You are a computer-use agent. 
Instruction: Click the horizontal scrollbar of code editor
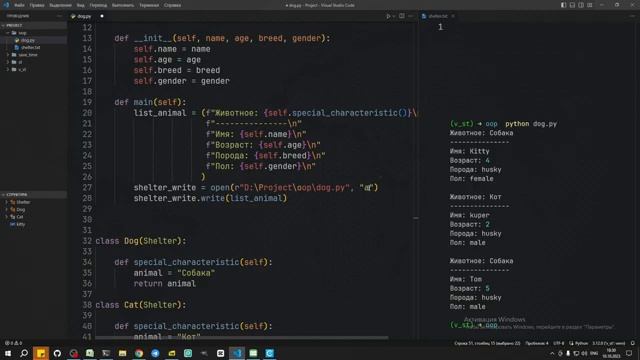click(x=242, y=338)
